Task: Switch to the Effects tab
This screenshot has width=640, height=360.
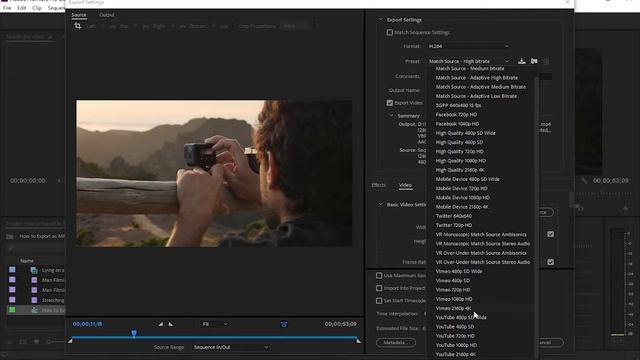Action: coord(378,185)
